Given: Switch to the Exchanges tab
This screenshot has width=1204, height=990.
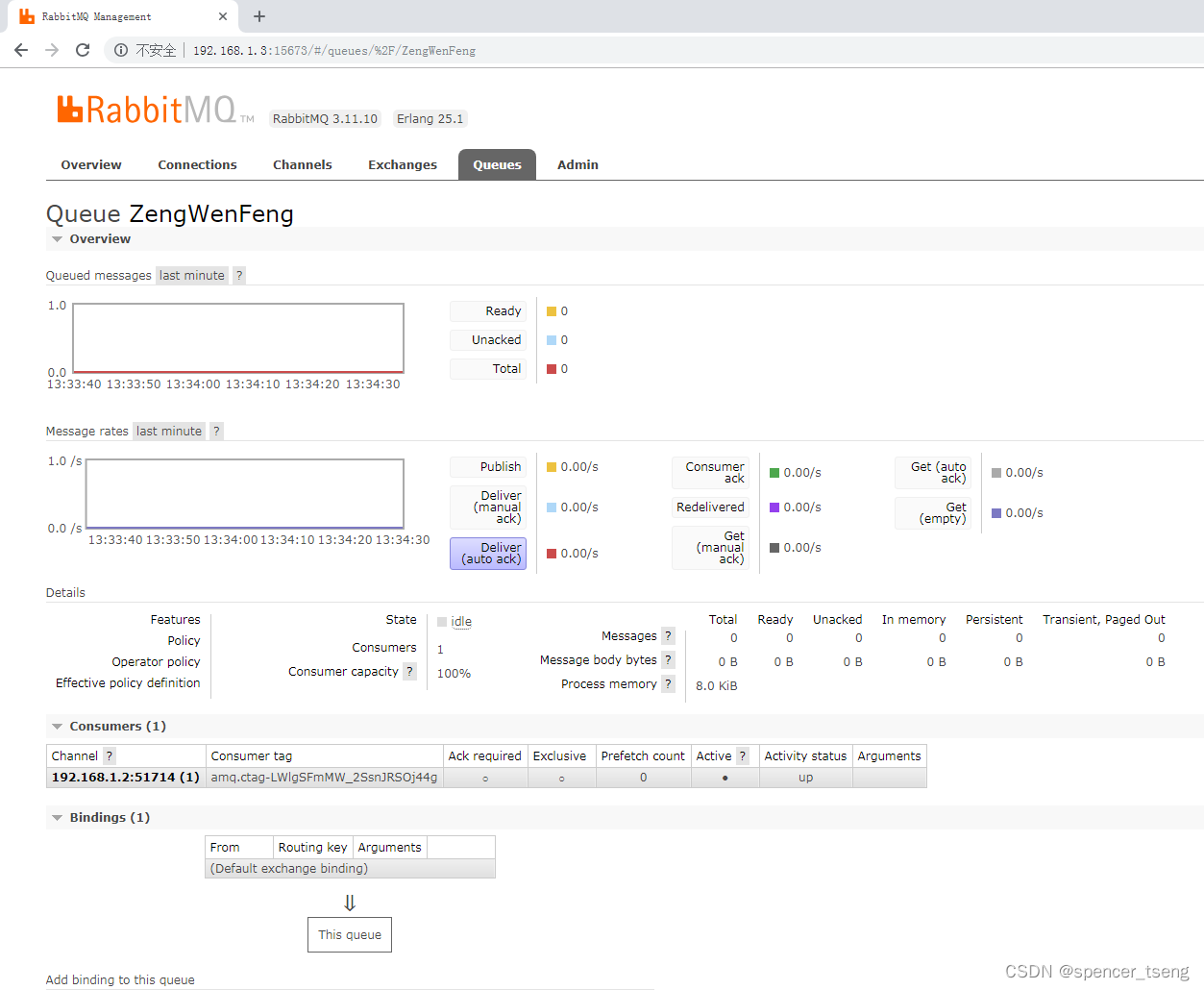Looking at the screenshot, I should 403,164.
